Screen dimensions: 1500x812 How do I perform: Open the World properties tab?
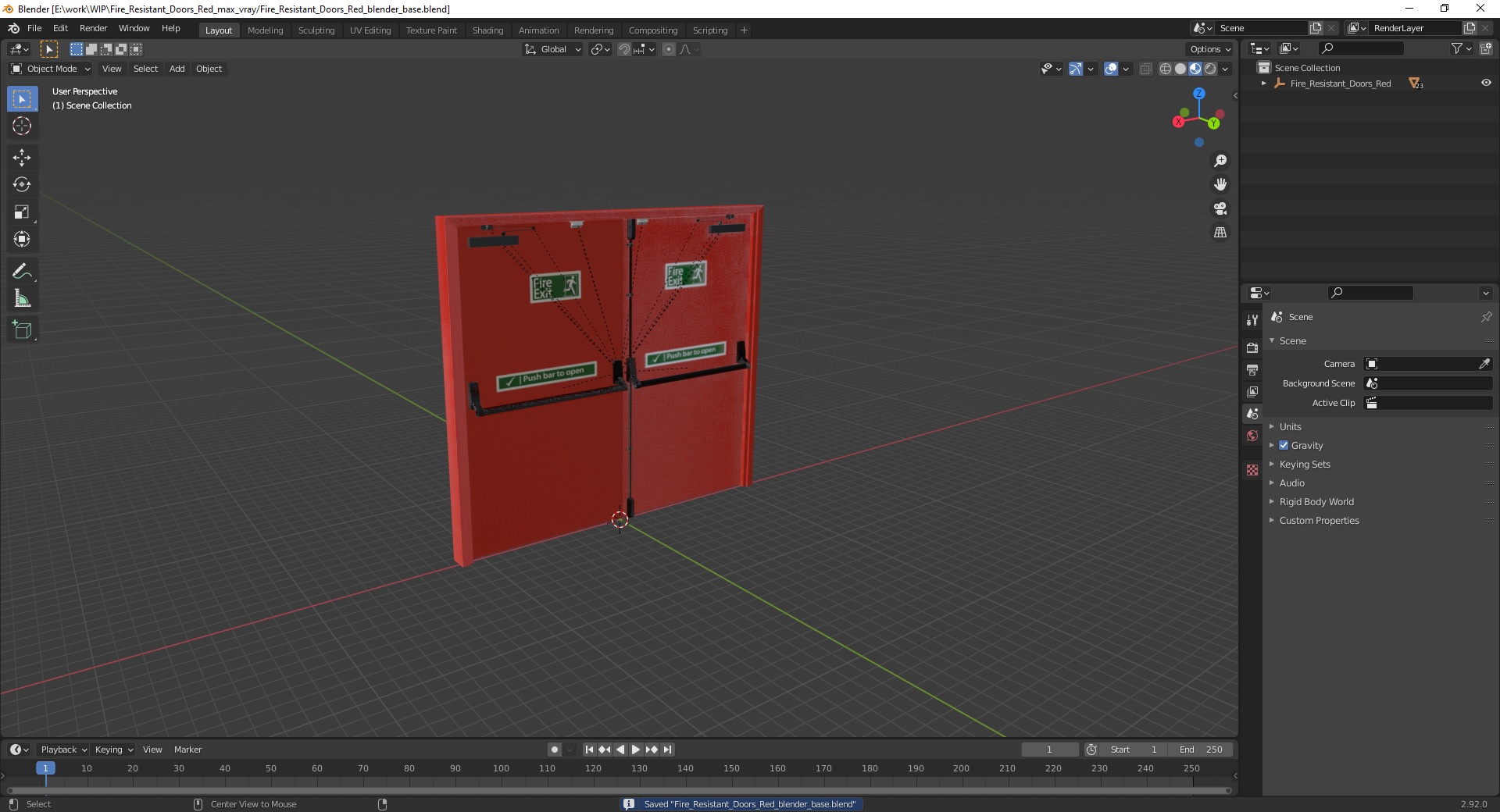click(1252, 436)
